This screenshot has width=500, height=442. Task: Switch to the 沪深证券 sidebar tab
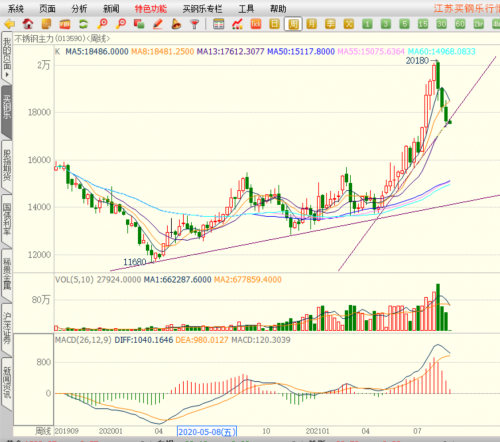coord(7,328)
